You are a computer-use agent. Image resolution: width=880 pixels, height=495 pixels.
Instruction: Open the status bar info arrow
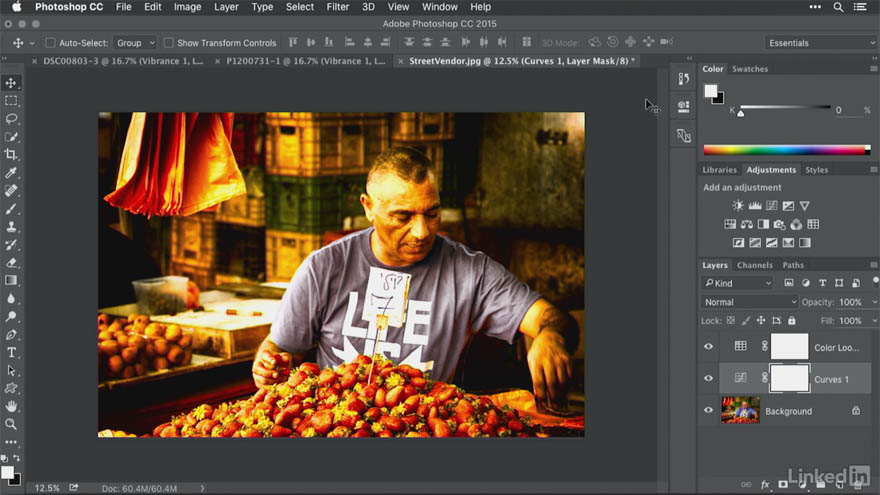[x=203, y=488]
